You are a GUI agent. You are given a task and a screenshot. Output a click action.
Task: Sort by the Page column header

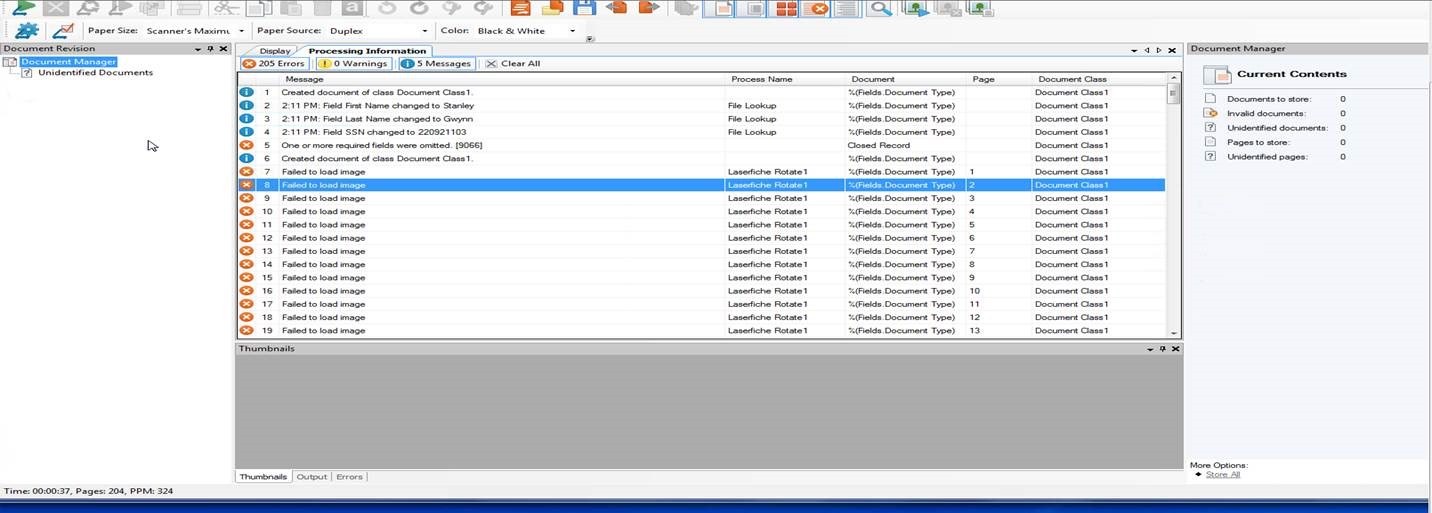[x=999, y=79]
